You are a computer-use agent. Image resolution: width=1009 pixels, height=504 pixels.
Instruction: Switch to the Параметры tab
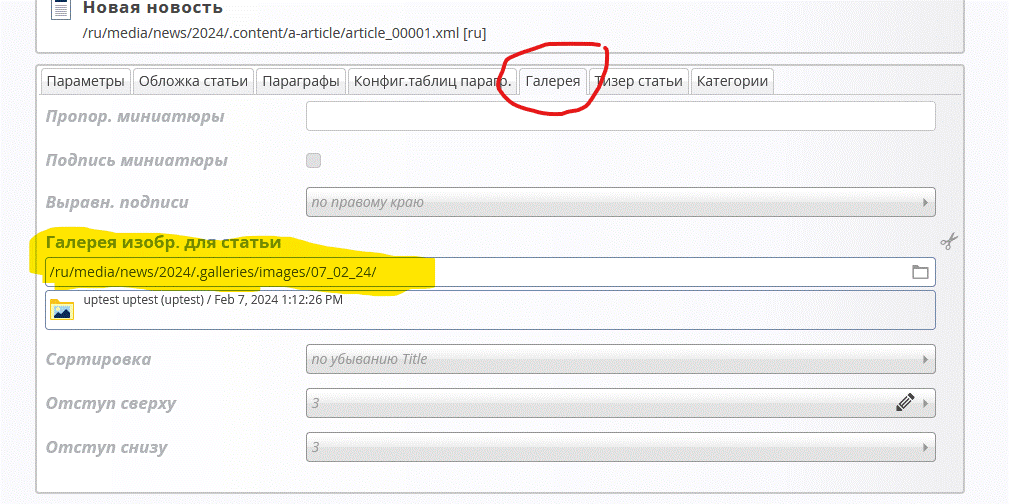click(x=86, y=81)
